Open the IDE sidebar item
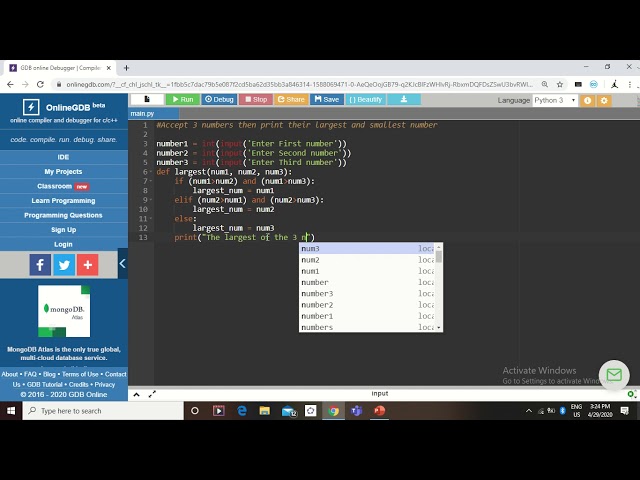The image size is (640, 480). point(63,157)
